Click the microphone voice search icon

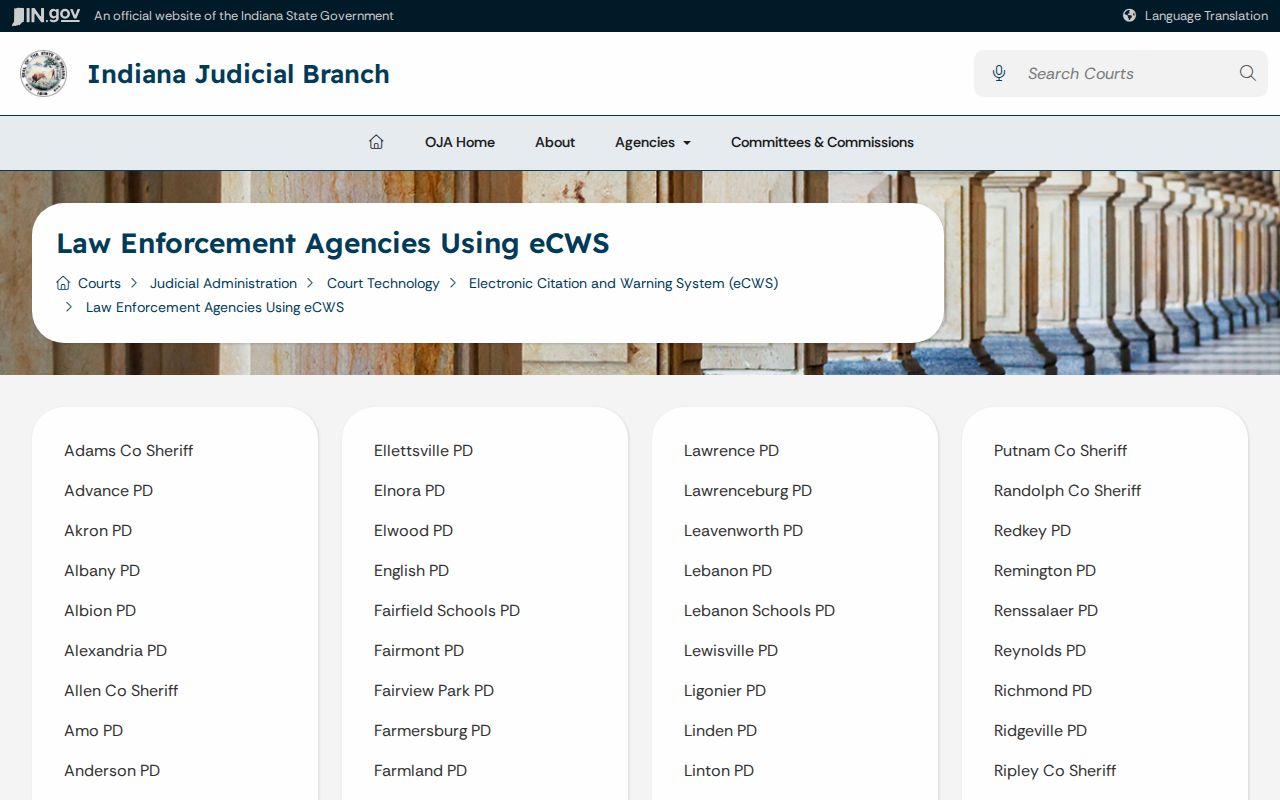pyautogui.click(x=999, y=73)
